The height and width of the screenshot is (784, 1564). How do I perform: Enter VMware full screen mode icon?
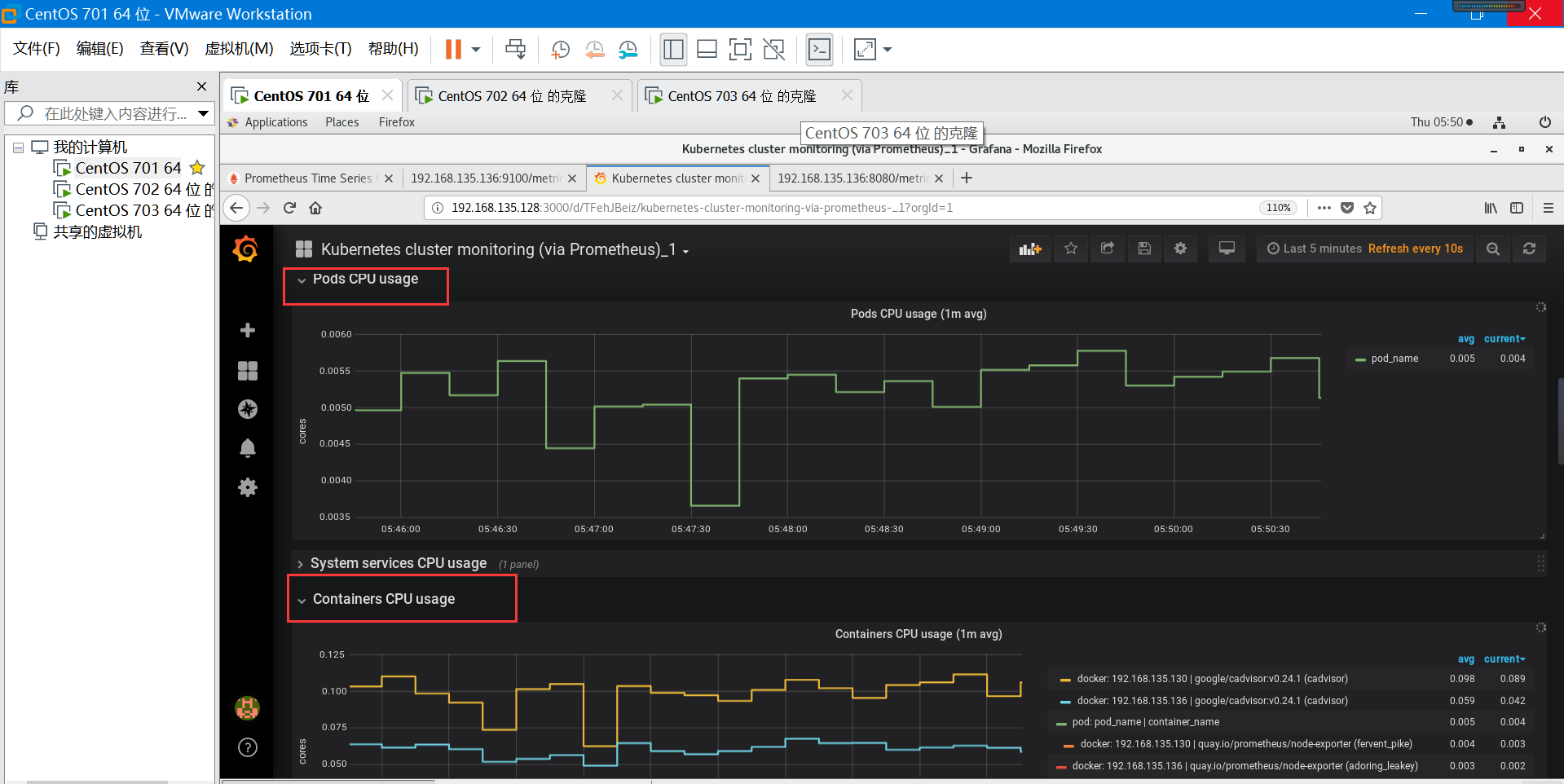[x=740, y=50]
